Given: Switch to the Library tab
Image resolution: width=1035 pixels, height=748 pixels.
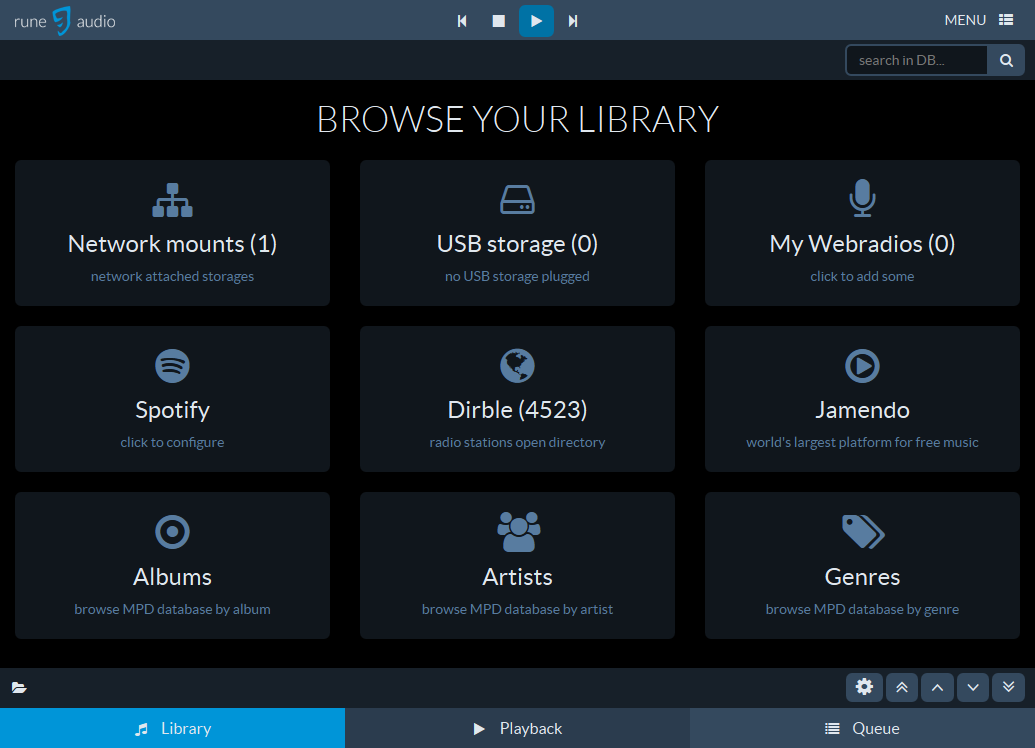Looking at the screenshot, I should coord(172,728).
